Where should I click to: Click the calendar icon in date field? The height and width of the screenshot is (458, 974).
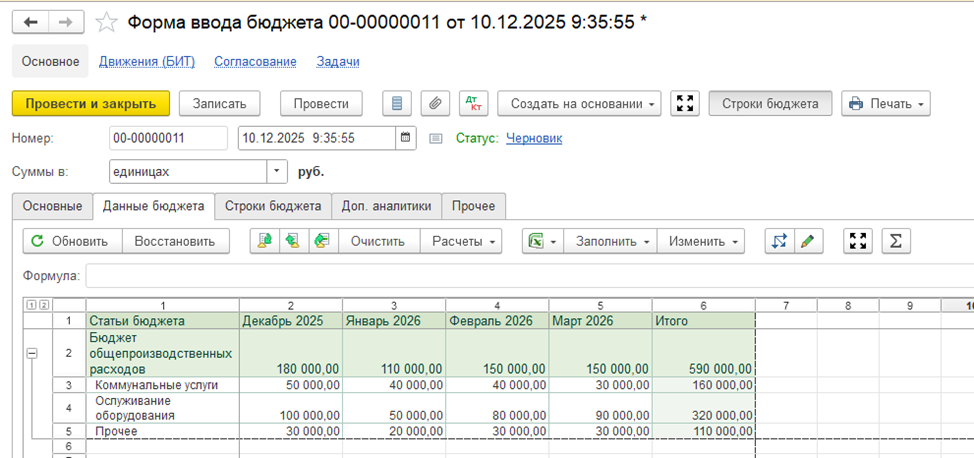pyautogui.click(x=406, y=138)
